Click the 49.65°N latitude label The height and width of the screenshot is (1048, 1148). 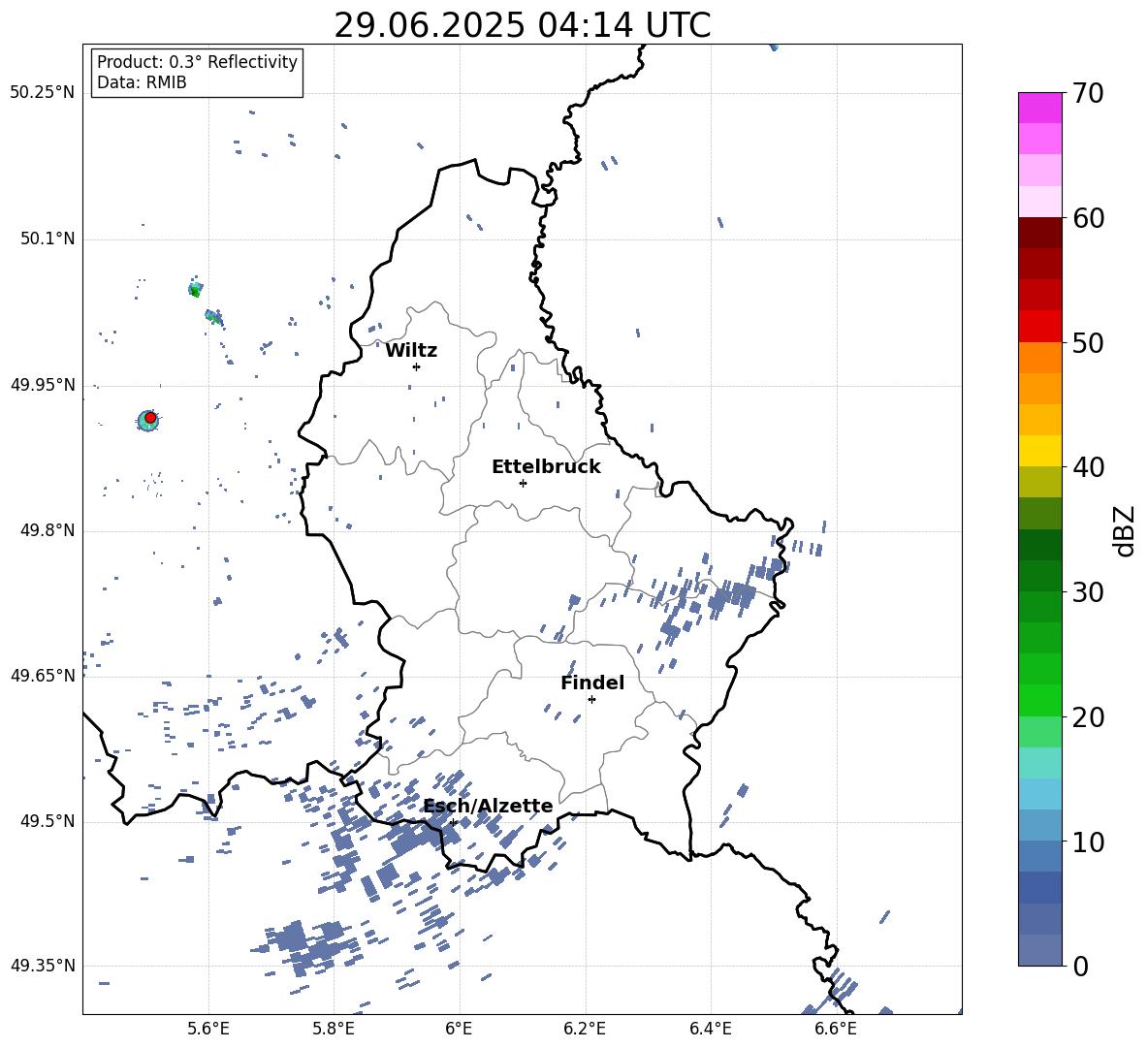pyautogui.click(x=43, y=675)
